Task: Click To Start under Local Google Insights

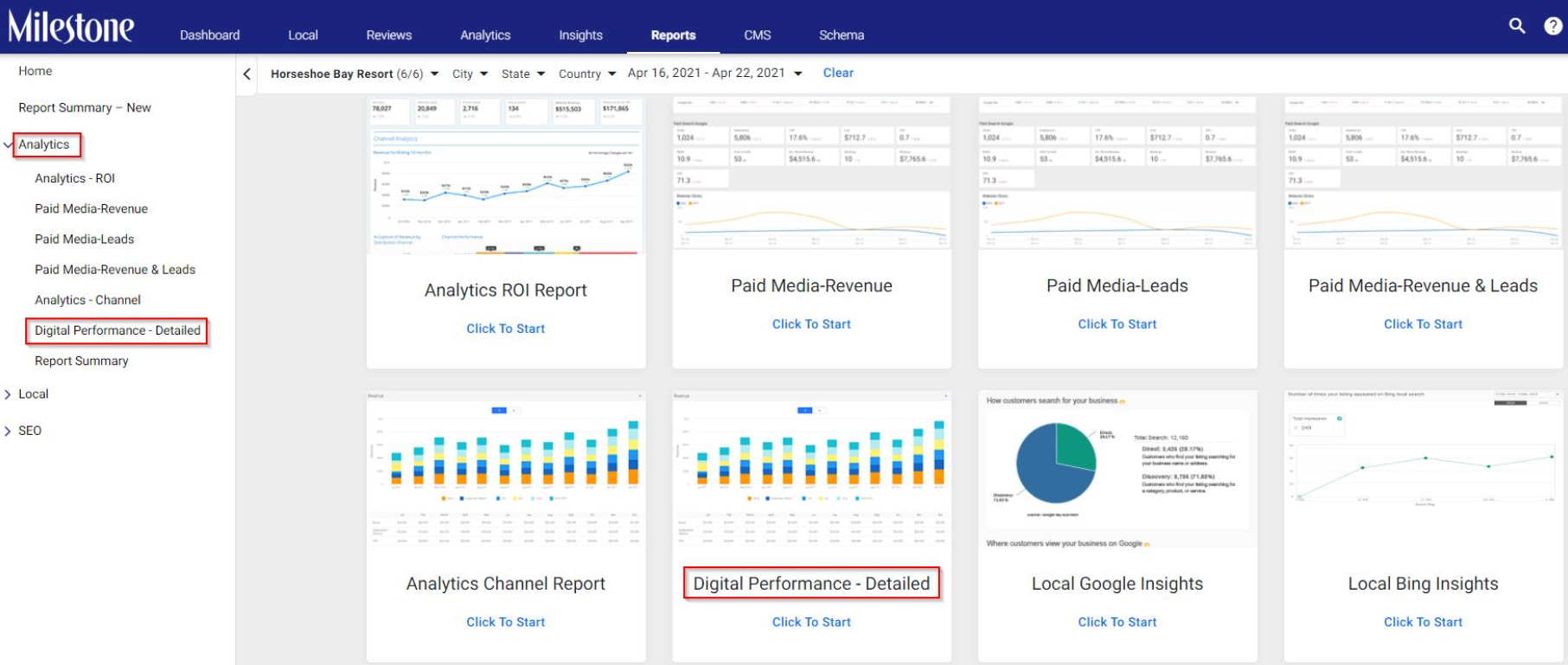Action: [x=1117, y=622]
